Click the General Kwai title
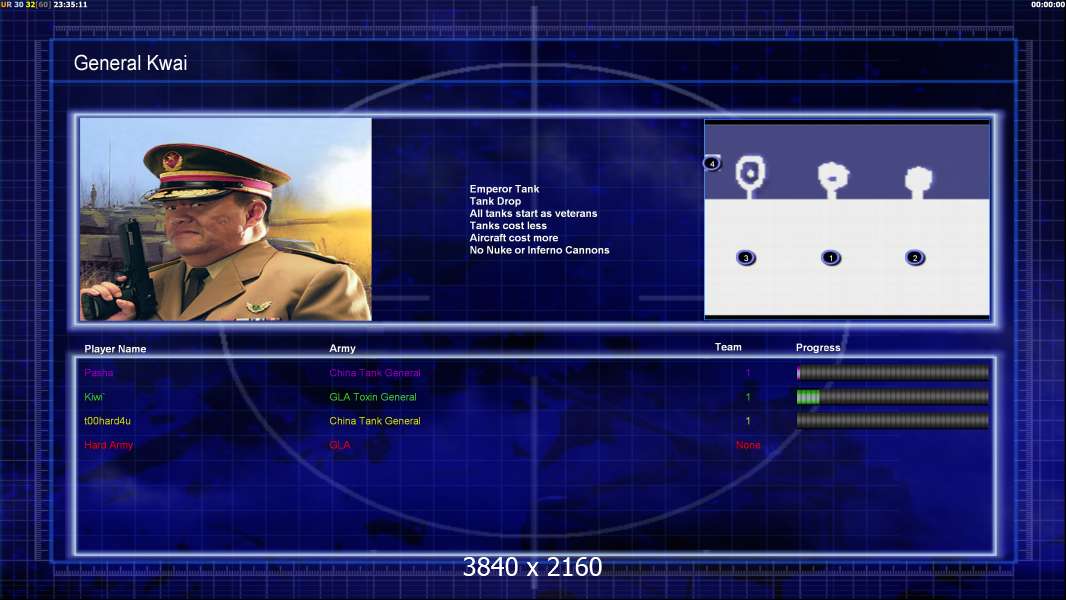The height and width of the screenshot is (600, 1066). point(131,63)
